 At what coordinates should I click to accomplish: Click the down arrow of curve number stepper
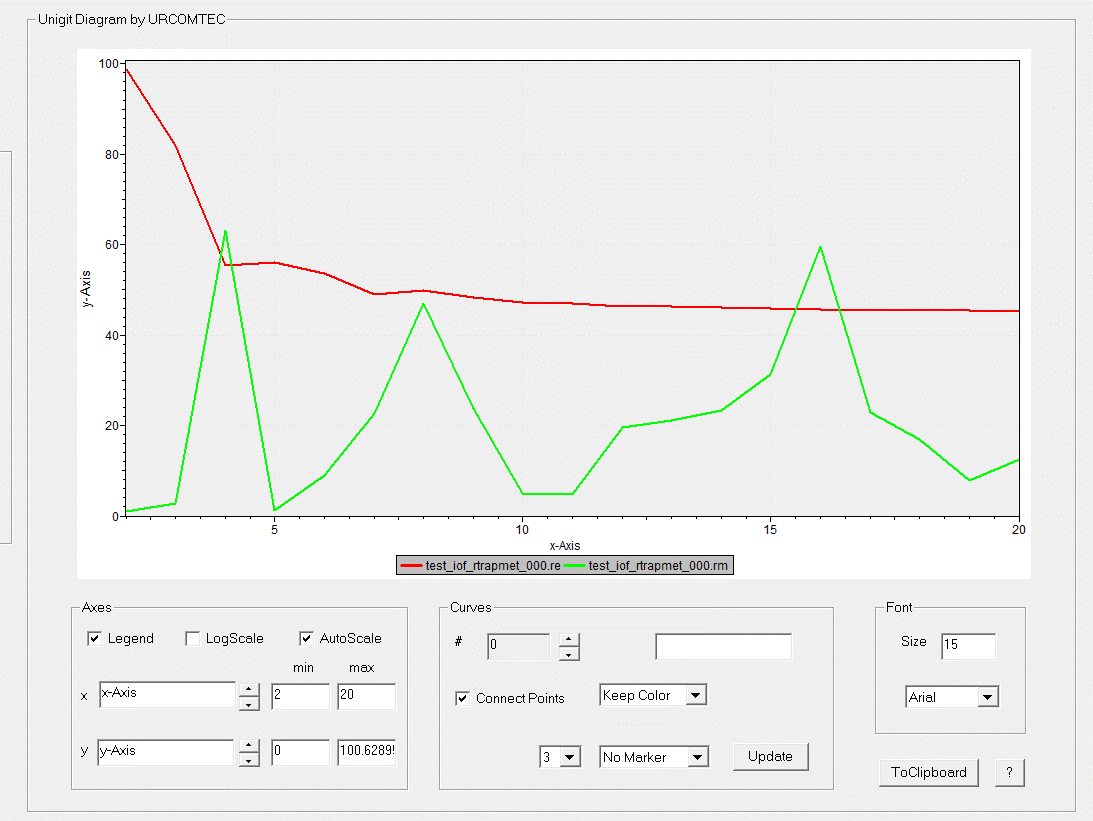[568, 654]
